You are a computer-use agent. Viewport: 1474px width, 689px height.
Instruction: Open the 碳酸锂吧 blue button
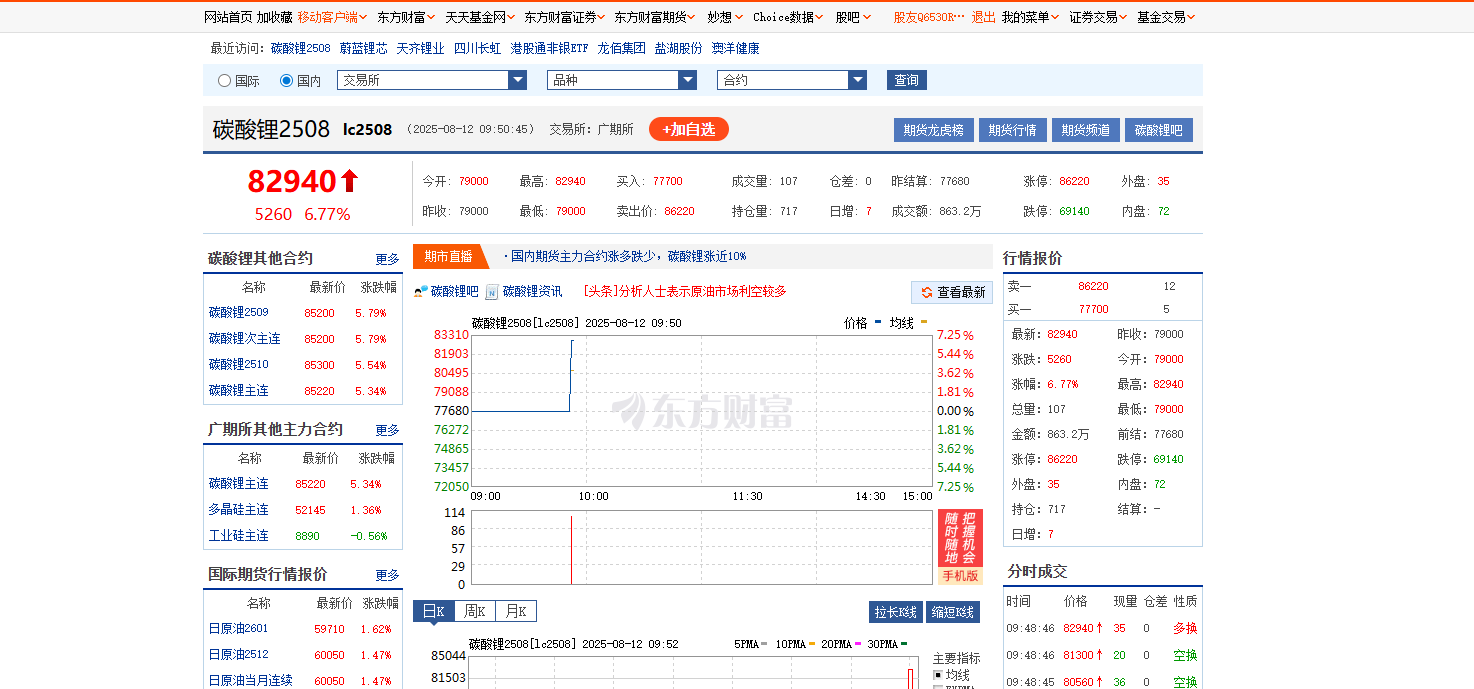(1159, 130)
